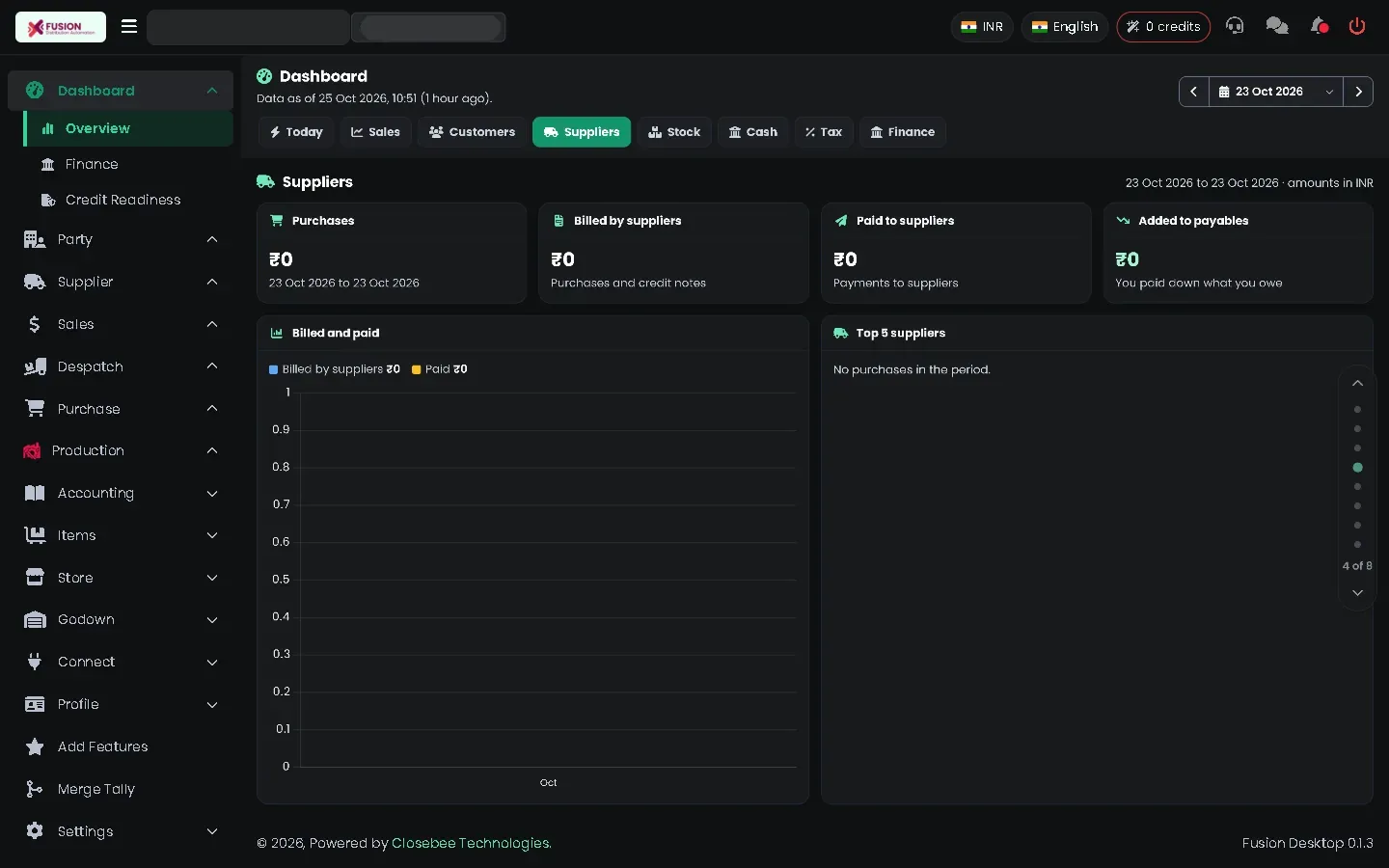Switch to the Customers tab

pyautogui.click(x=473, y=132)
